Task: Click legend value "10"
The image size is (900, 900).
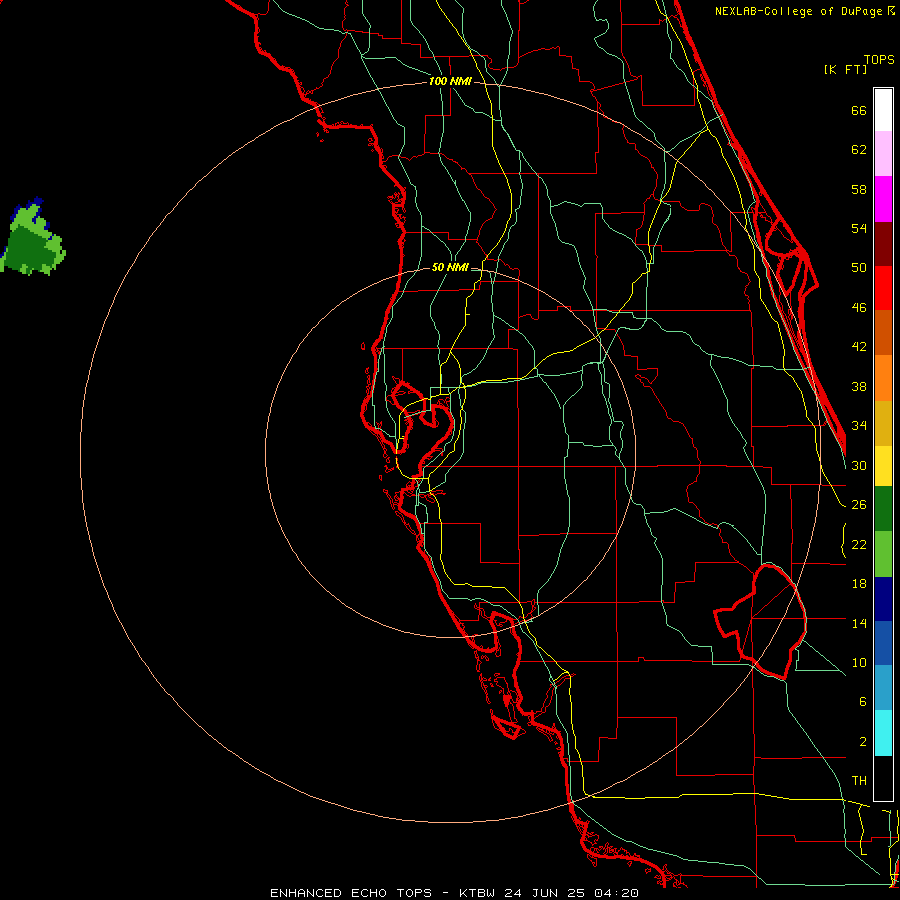Action: click(x=859, y=663)
